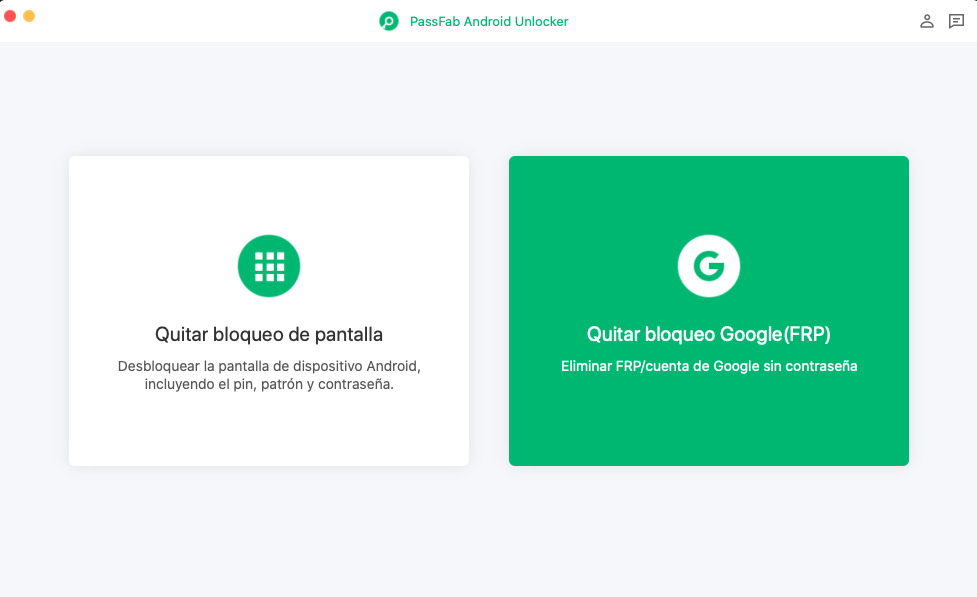
Task: Click the white circle around the Google logo
Action: [708, 265]
